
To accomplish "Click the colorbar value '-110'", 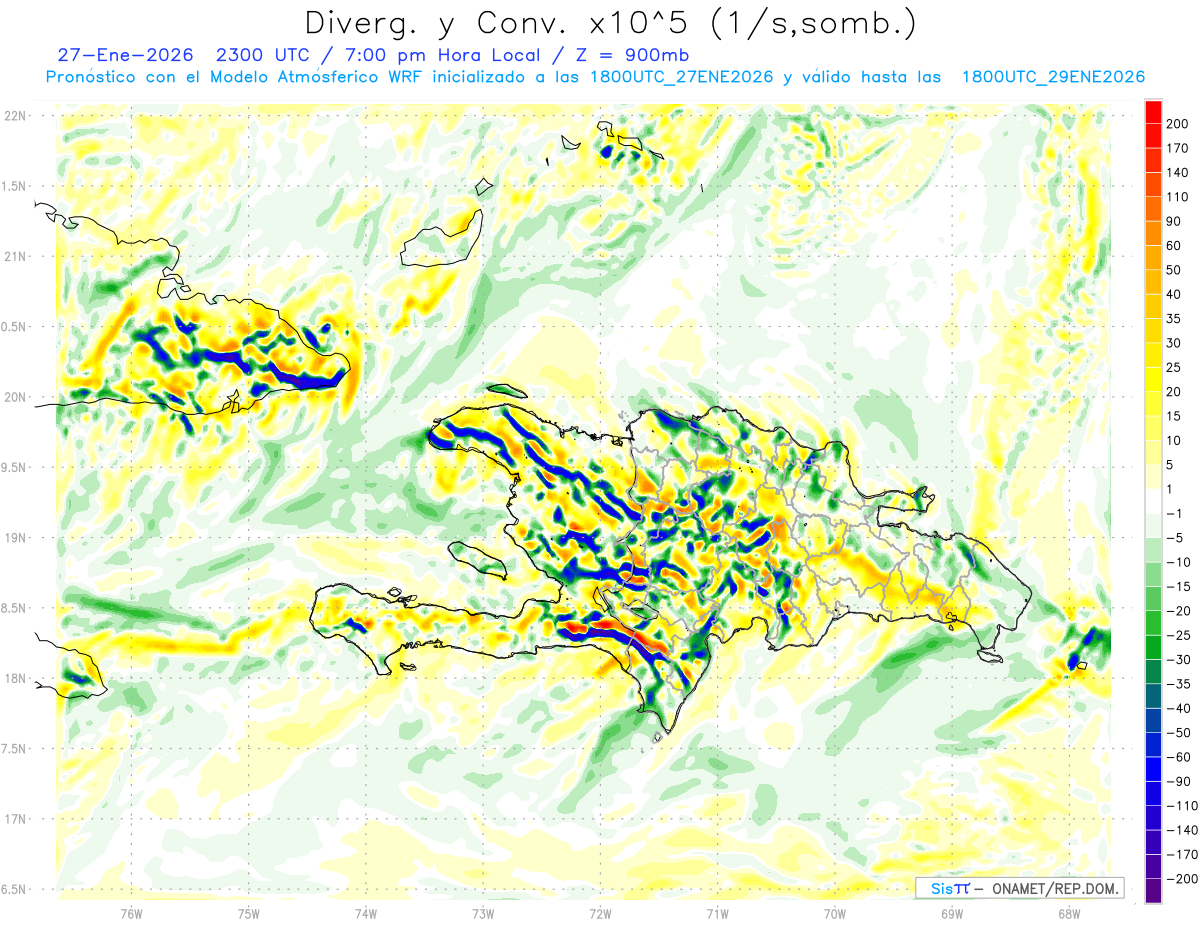I will (x=1182, y=806).
